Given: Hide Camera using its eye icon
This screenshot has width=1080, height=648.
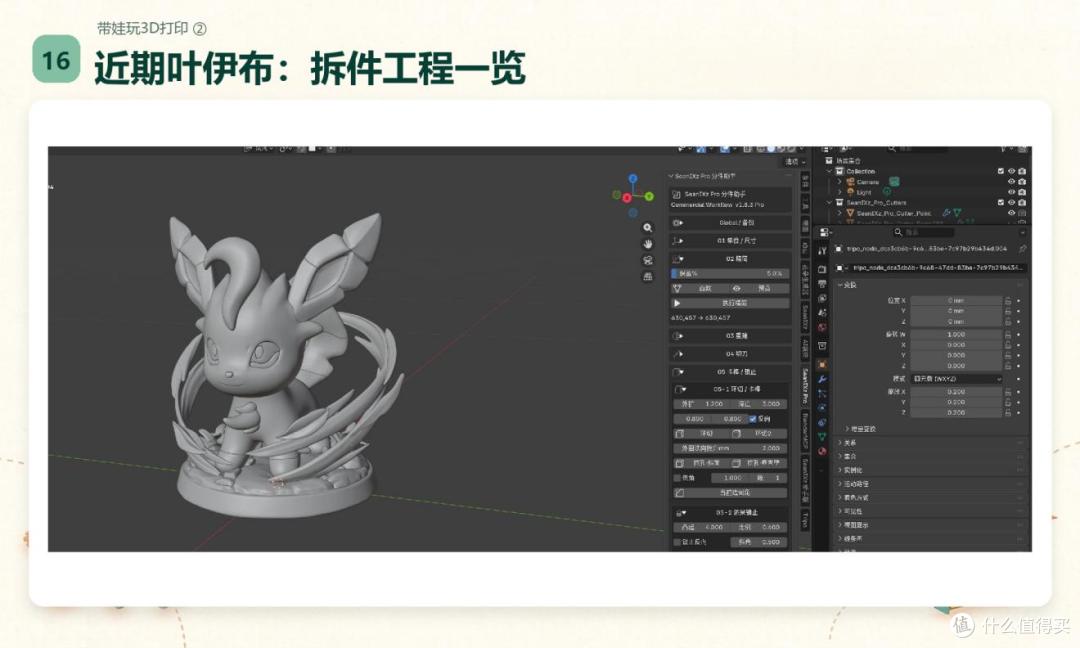Looking at the screenshot, I should click(1011, 182).
